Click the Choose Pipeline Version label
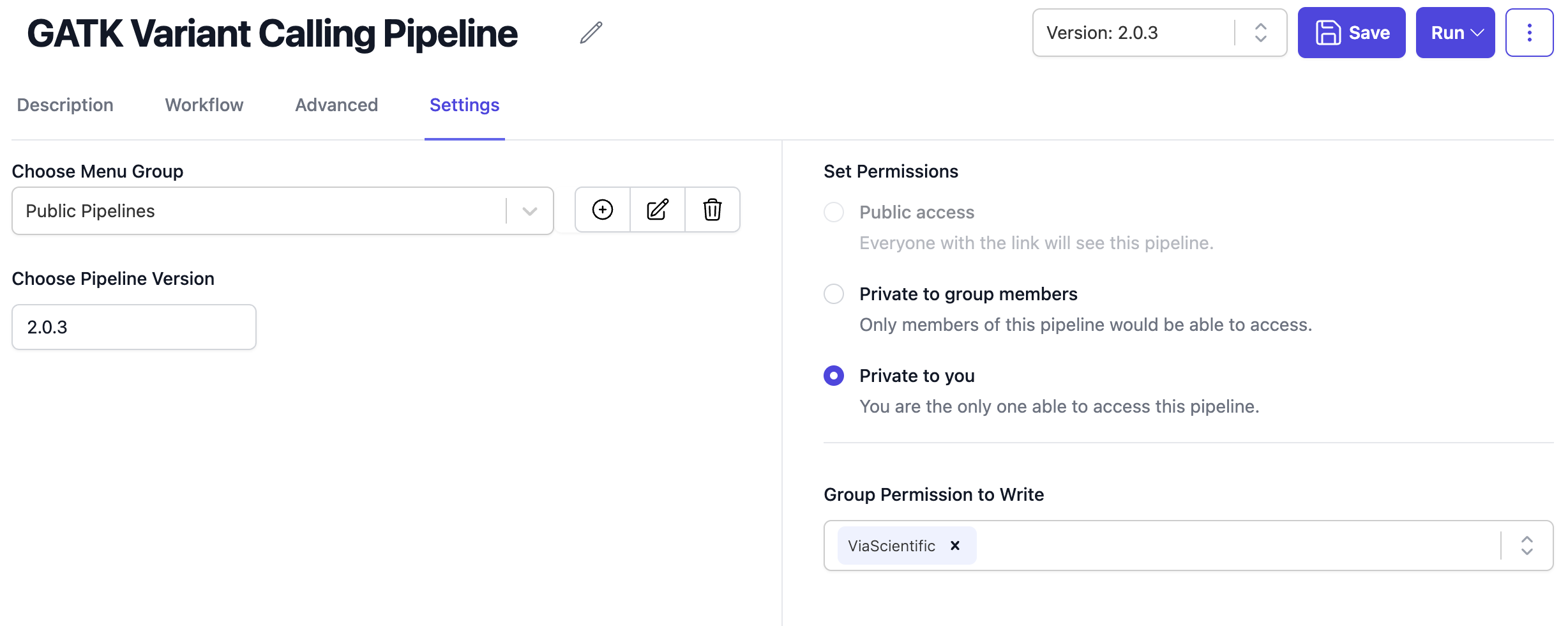Image resolution: width=1568 pixels, height=626 pixels. (x=113, y=279)
